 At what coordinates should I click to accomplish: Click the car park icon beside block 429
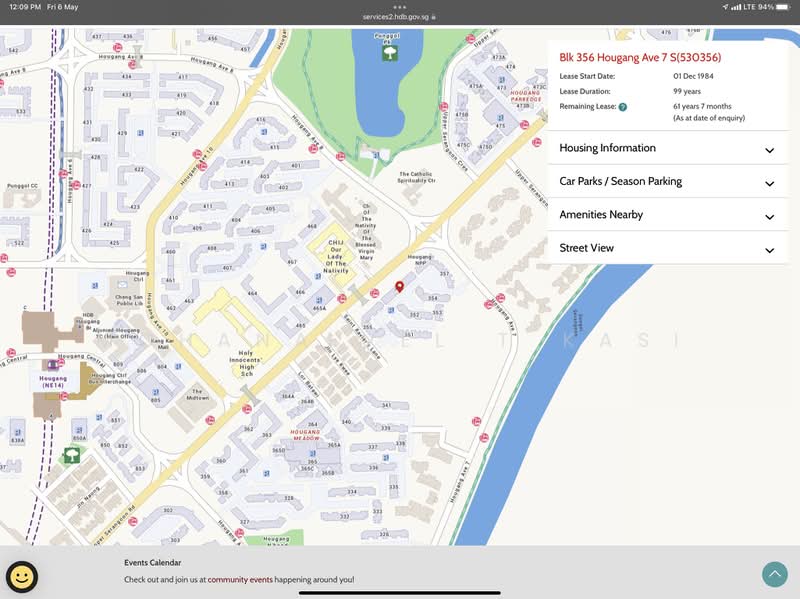(x=140, y=133)
